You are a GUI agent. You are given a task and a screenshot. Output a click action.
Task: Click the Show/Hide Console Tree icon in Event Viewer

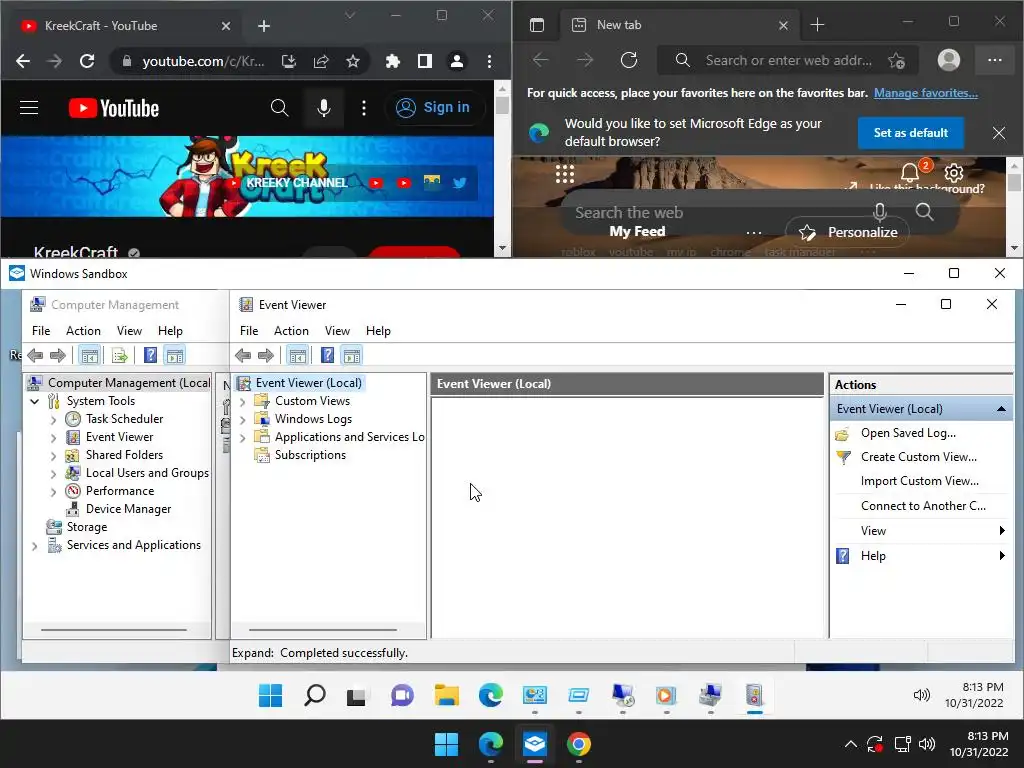coord(298,355)
